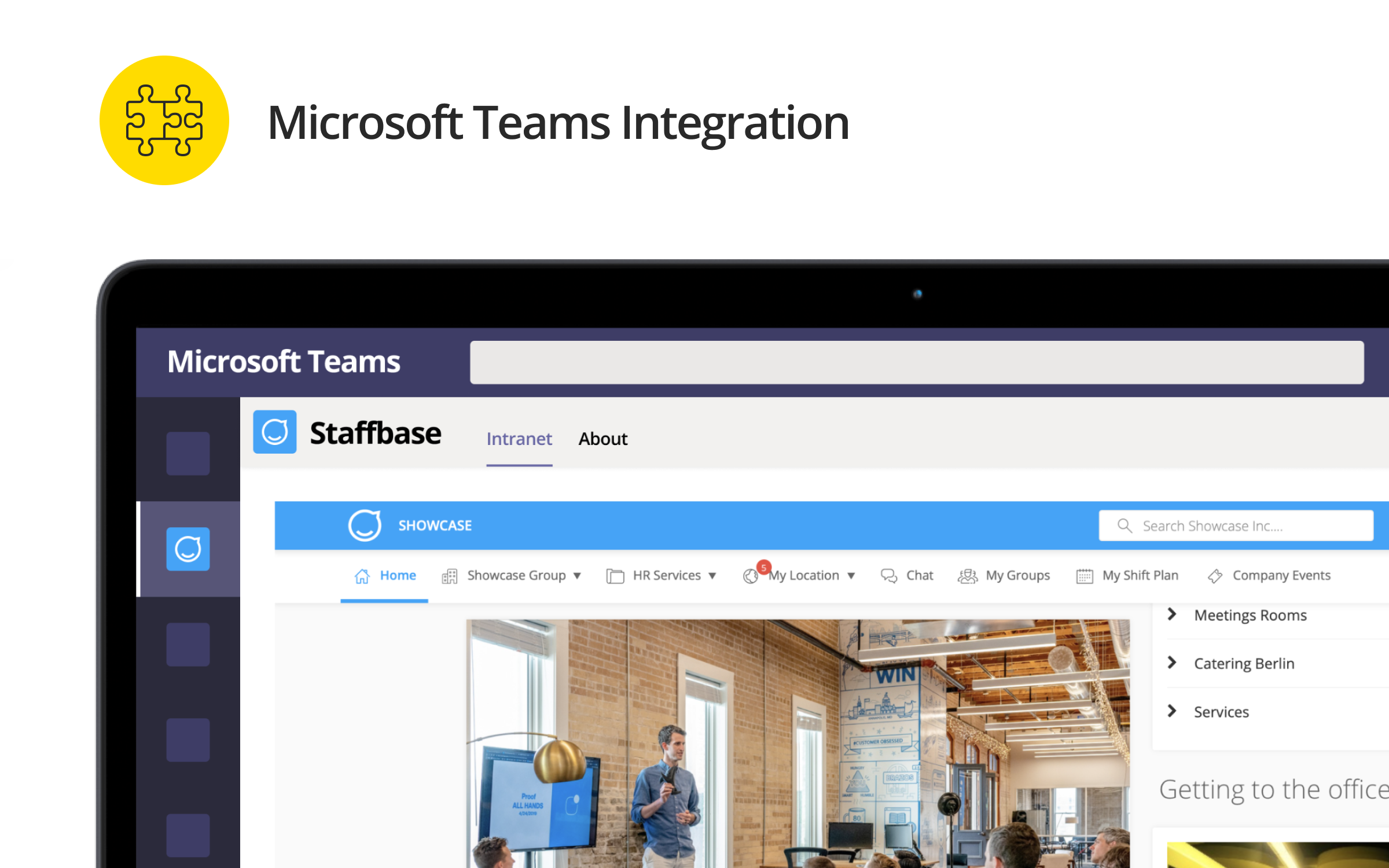The image size is (1389, 868).
Task: Click the My Location globe icon
Action: point(751,576)
